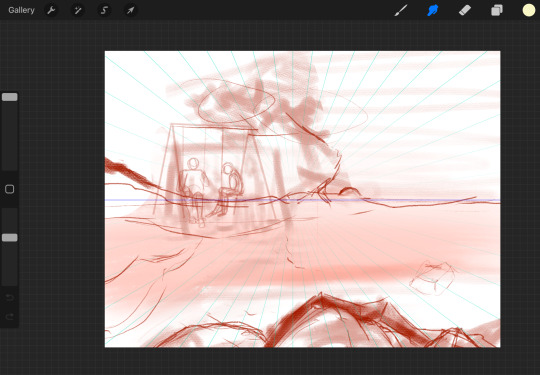
Task: Open the Layers panel
Action: pyautogui.click(x=497, y=10)
